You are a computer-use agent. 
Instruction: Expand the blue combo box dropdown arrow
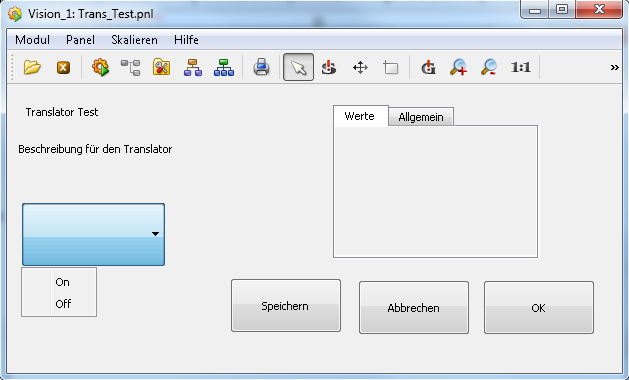[155, 234]
